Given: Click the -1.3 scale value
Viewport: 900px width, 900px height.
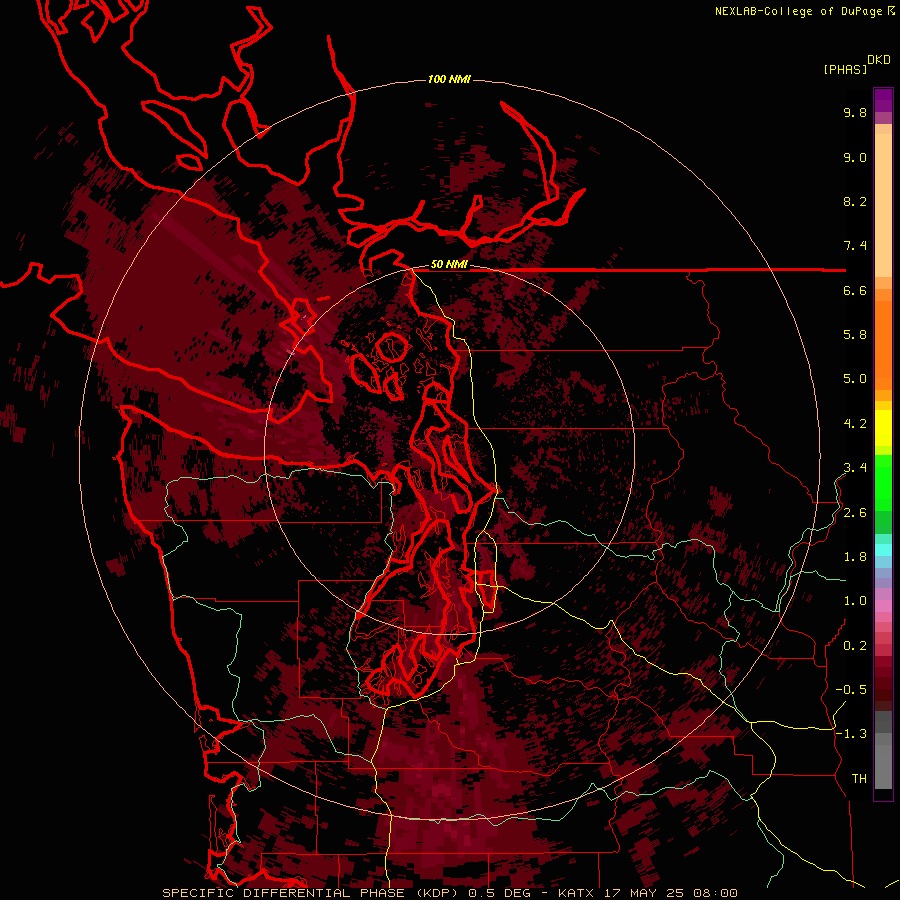Looking at the screenshot, I should (x=851, y=734).
